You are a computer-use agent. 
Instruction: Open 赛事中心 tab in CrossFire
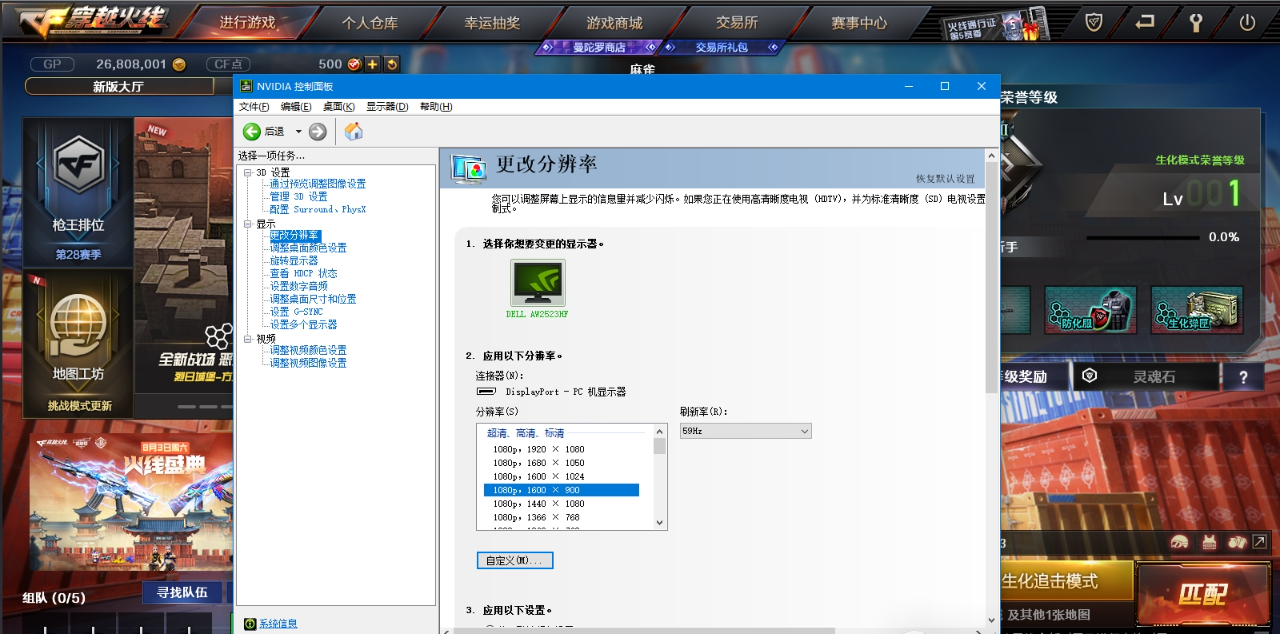coord(859,23)
